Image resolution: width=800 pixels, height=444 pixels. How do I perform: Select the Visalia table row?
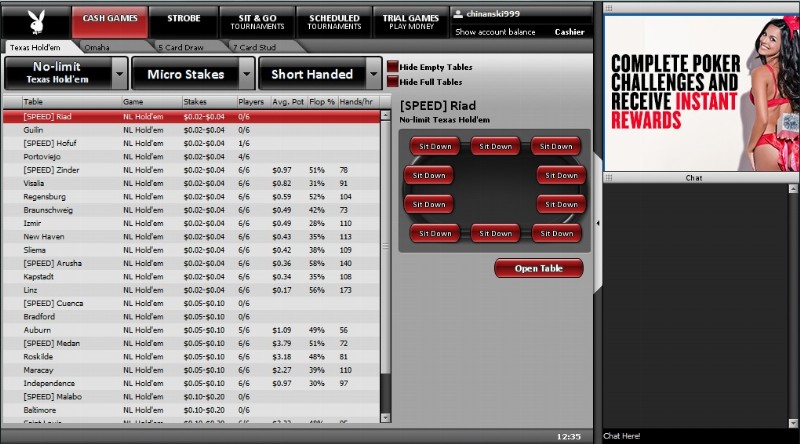point(191,183)
